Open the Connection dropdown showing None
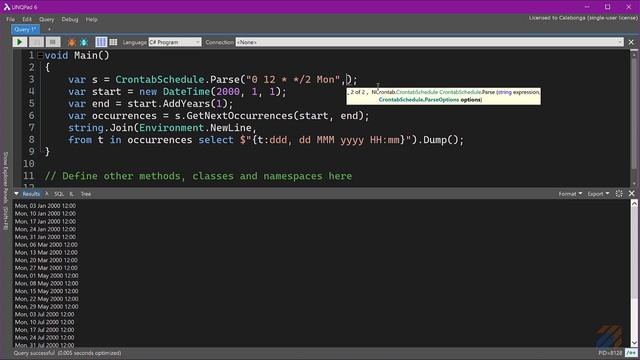 429,42
